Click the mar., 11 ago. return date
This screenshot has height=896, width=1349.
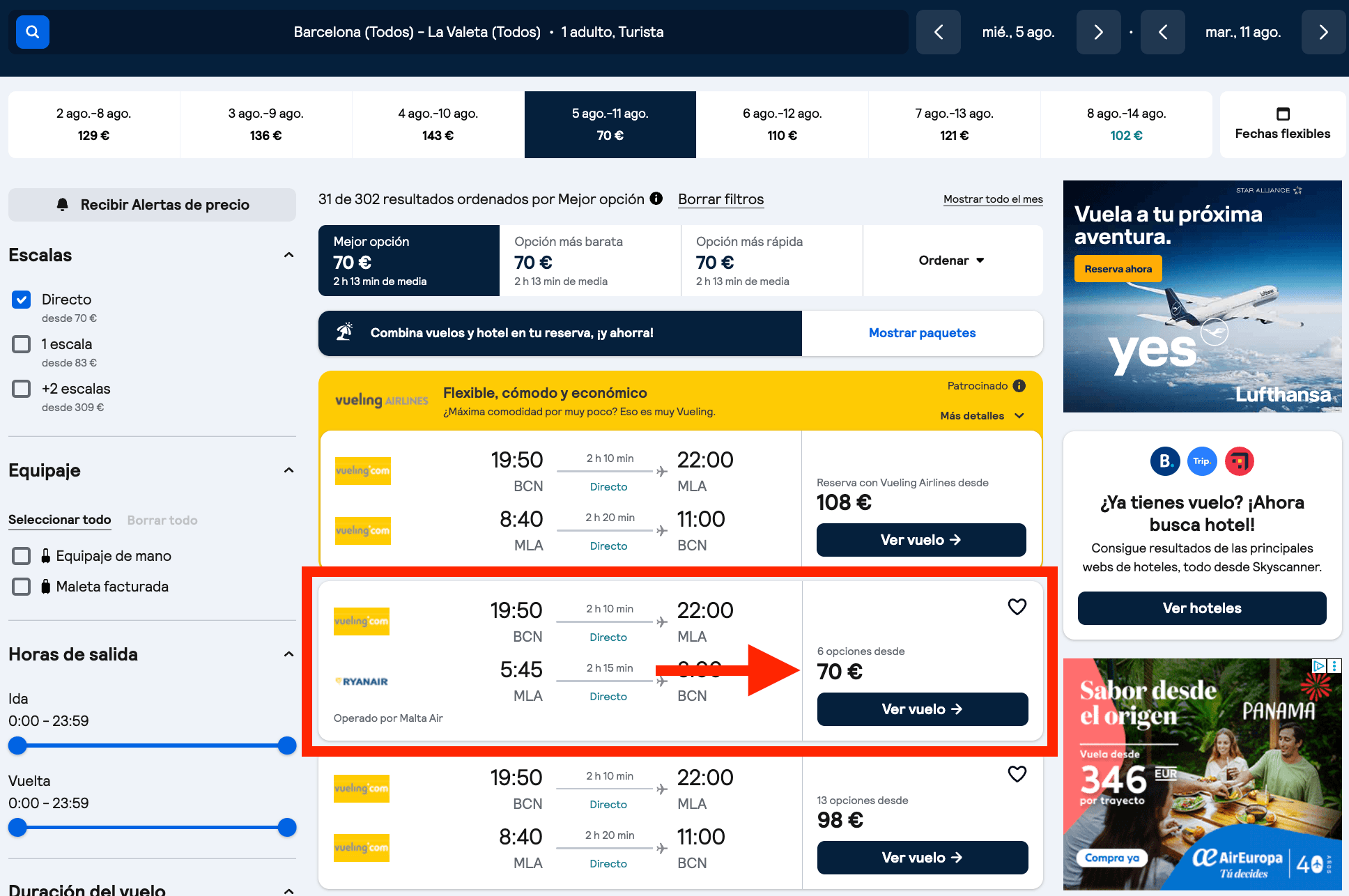[x=1243, y=32]
